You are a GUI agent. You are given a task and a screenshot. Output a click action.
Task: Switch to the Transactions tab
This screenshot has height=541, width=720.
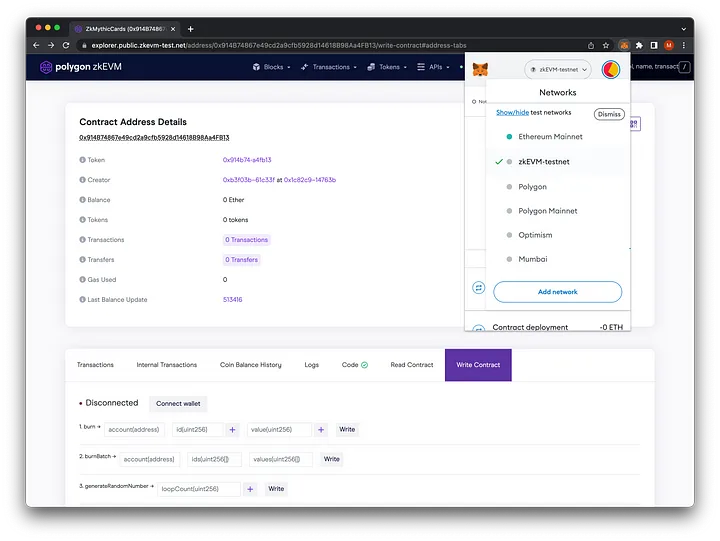96,365
